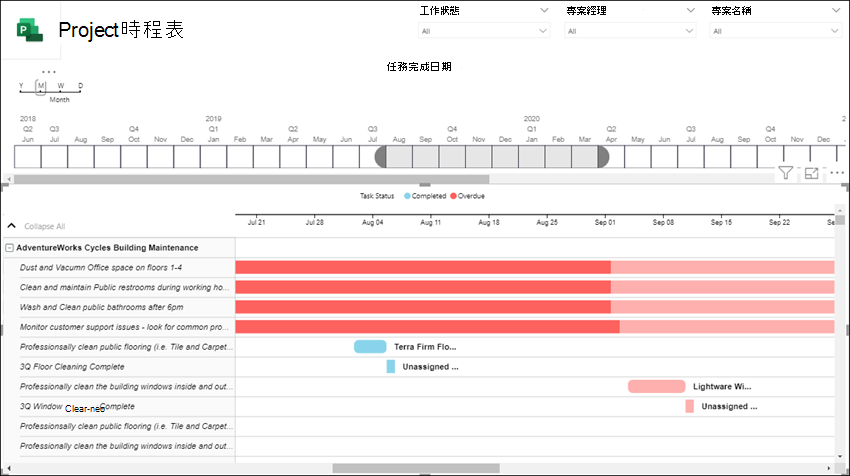
Task: Open the 專案經理 All dropdown
Action: pos(630,31)
